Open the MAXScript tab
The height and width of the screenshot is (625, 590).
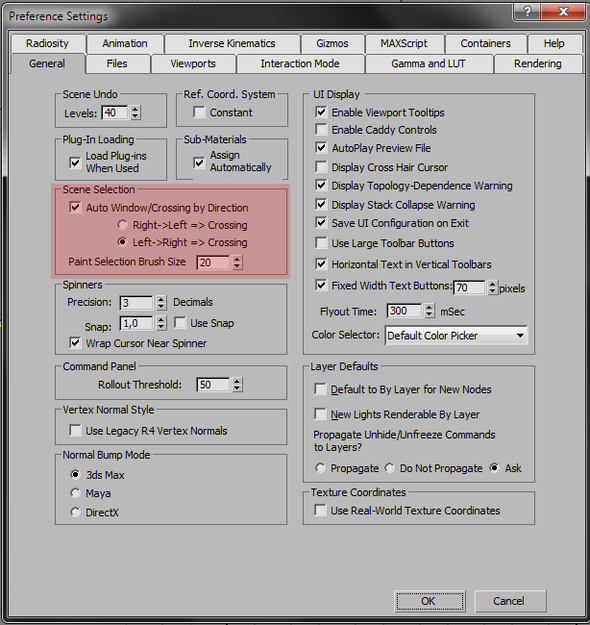coord(404,43)
